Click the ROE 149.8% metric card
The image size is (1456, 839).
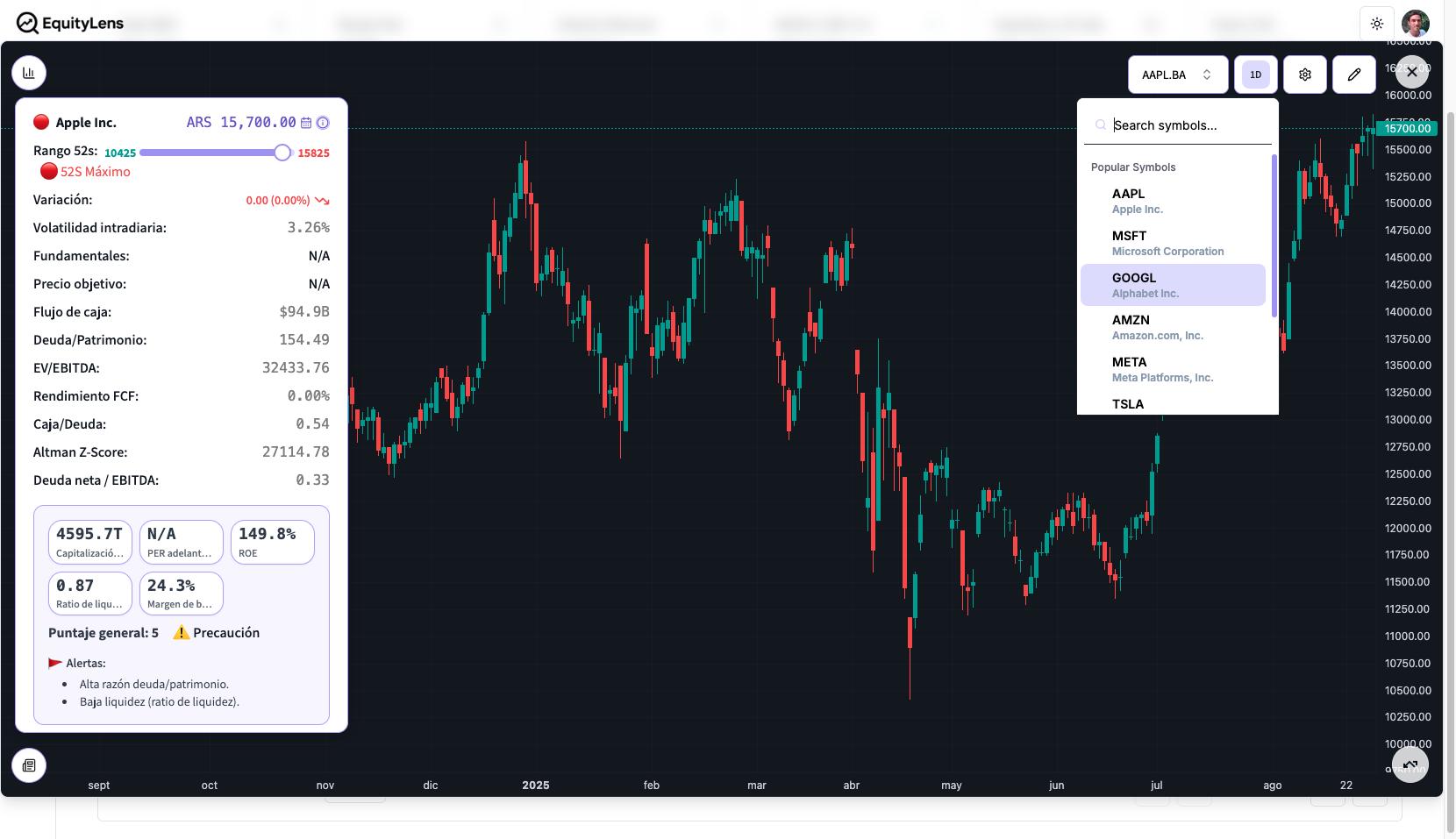(272, 542)
